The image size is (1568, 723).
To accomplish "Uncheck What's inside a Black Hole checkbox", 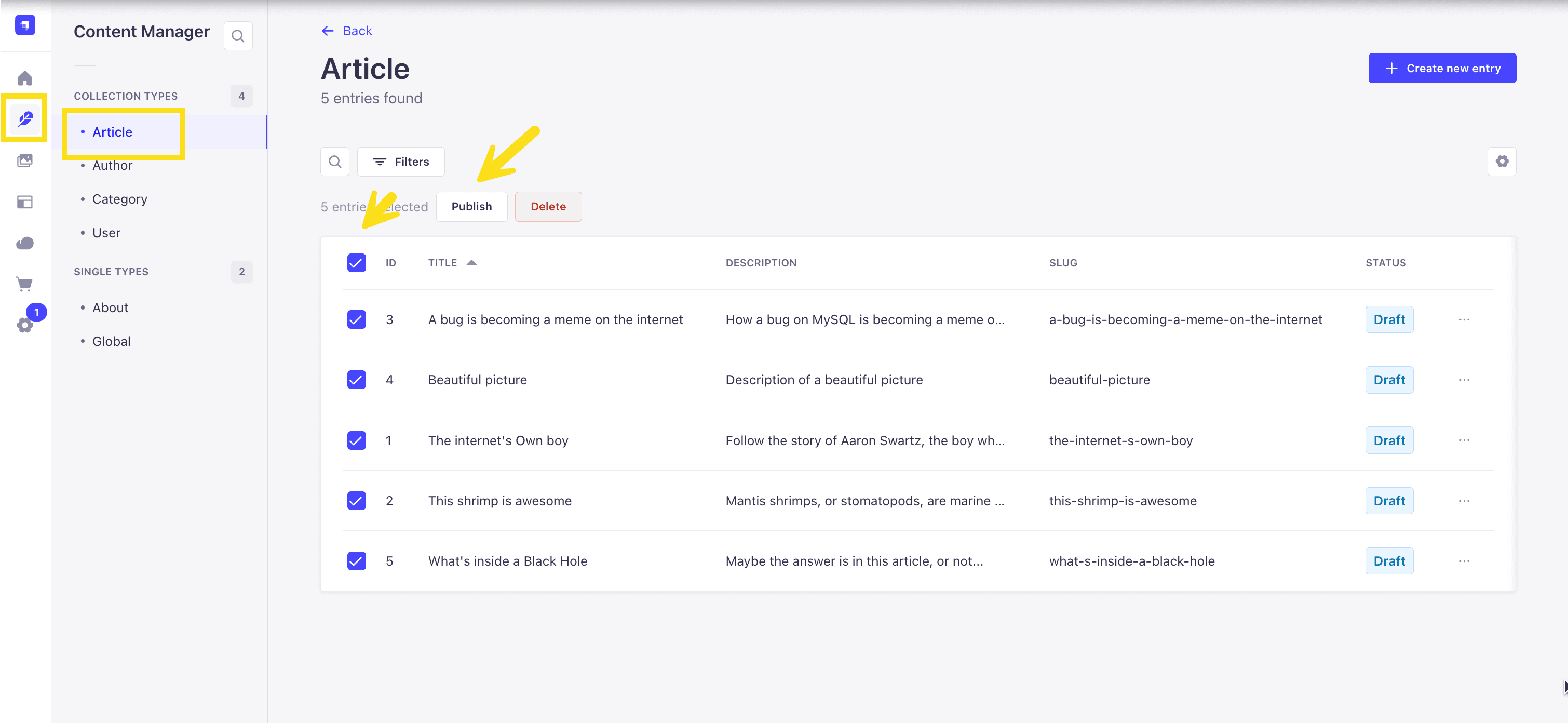I will coord(356,561).
